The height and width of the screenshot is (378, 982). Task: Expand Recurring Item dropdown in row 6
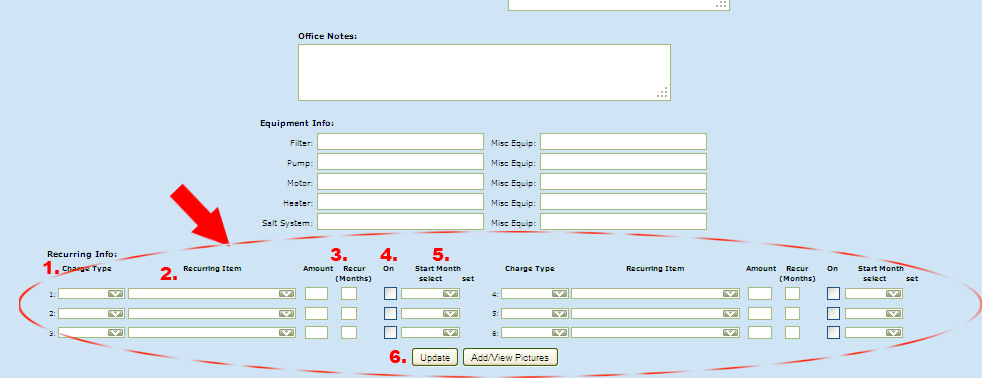655,333
